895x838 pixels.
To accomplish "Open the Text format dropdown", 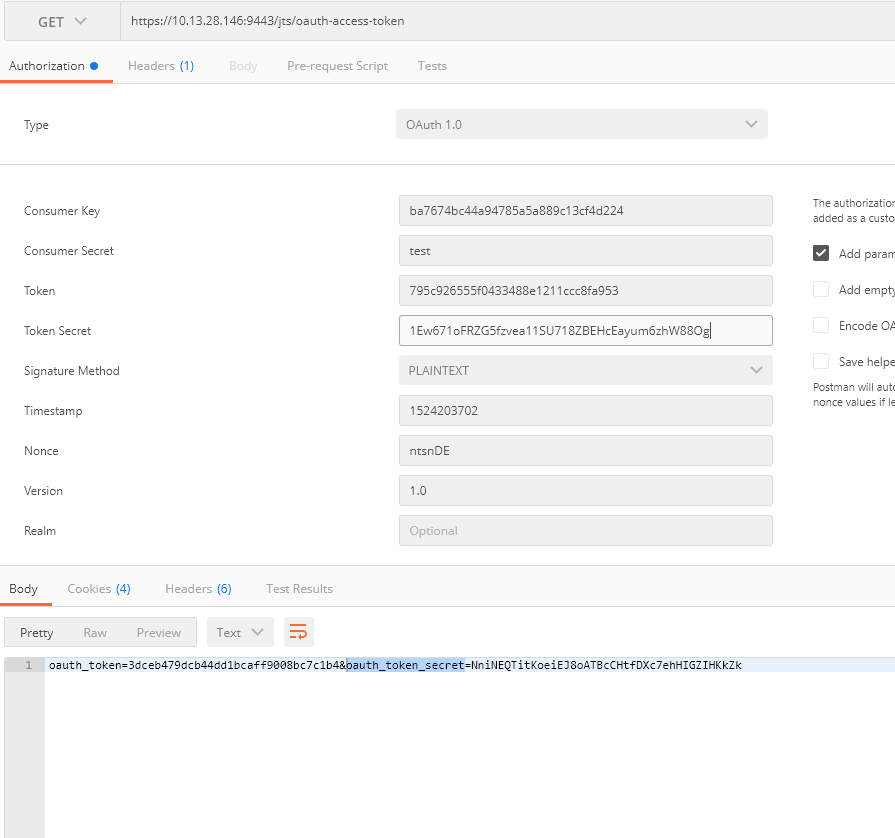I will pos(240,632).
